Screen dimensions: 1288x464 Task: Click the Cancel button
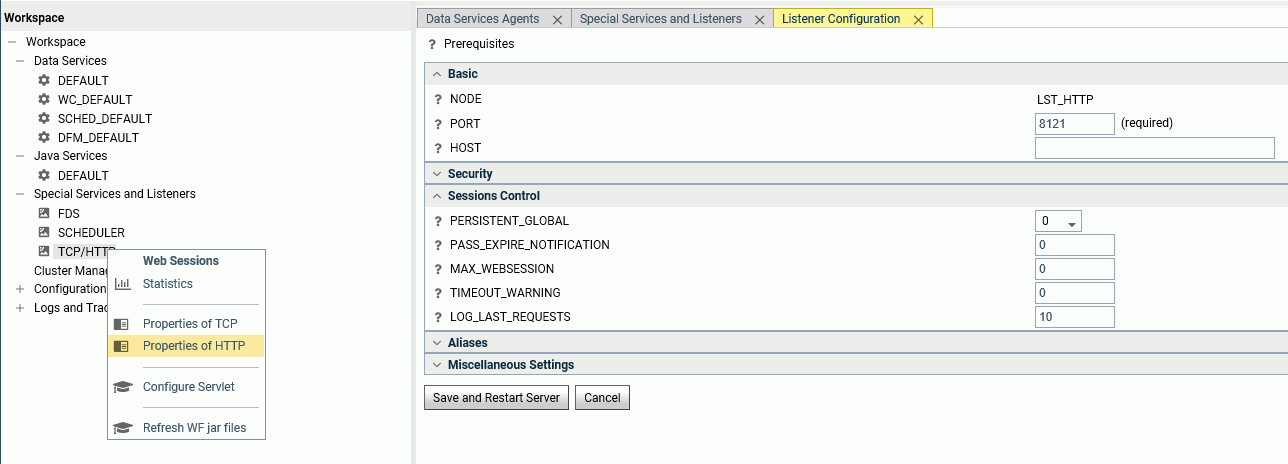(x=602, y=398)
